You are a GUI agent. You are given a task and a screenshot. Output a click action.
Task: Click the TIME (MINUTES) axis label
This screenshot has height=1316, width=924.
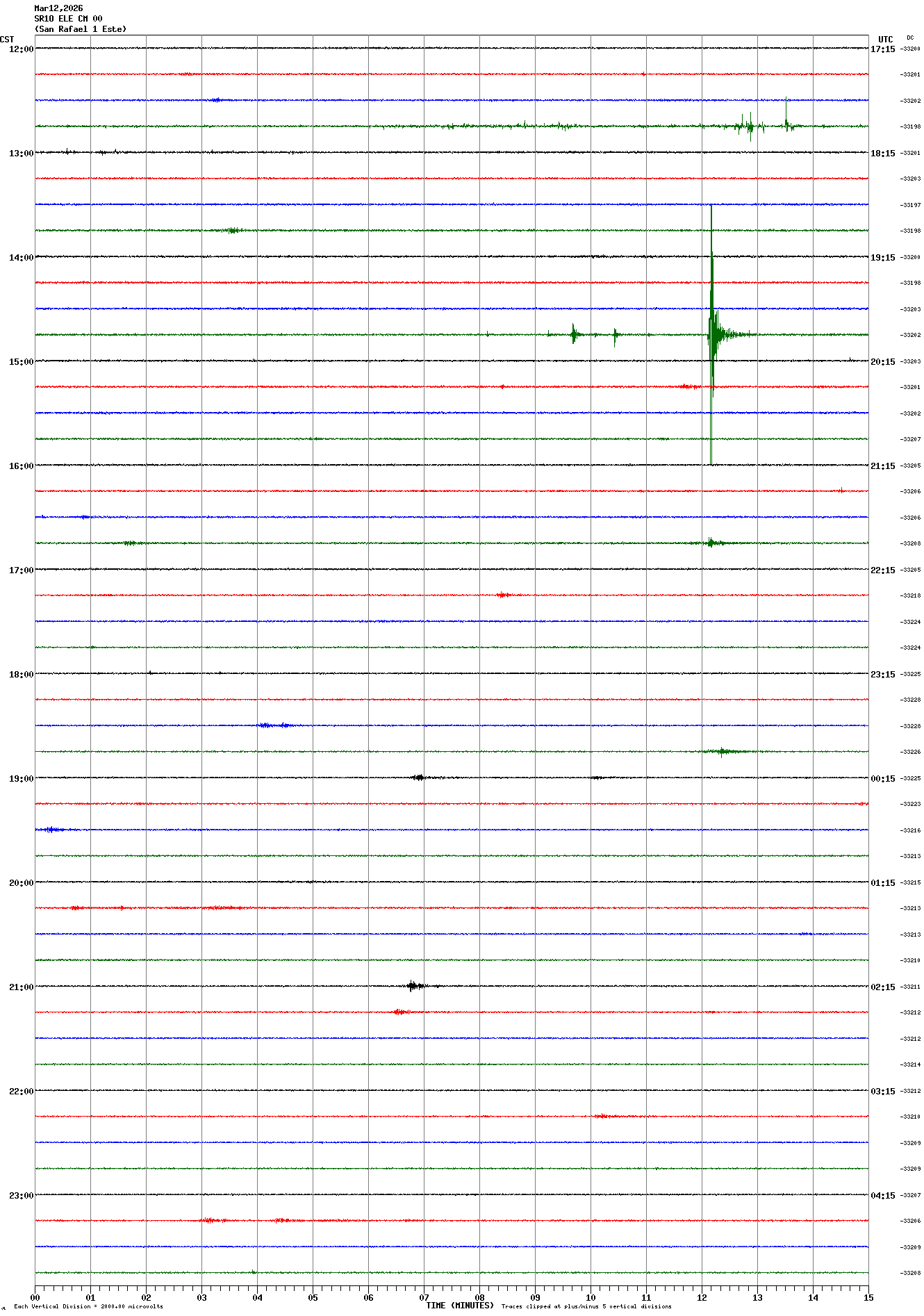pos(459,1306)
